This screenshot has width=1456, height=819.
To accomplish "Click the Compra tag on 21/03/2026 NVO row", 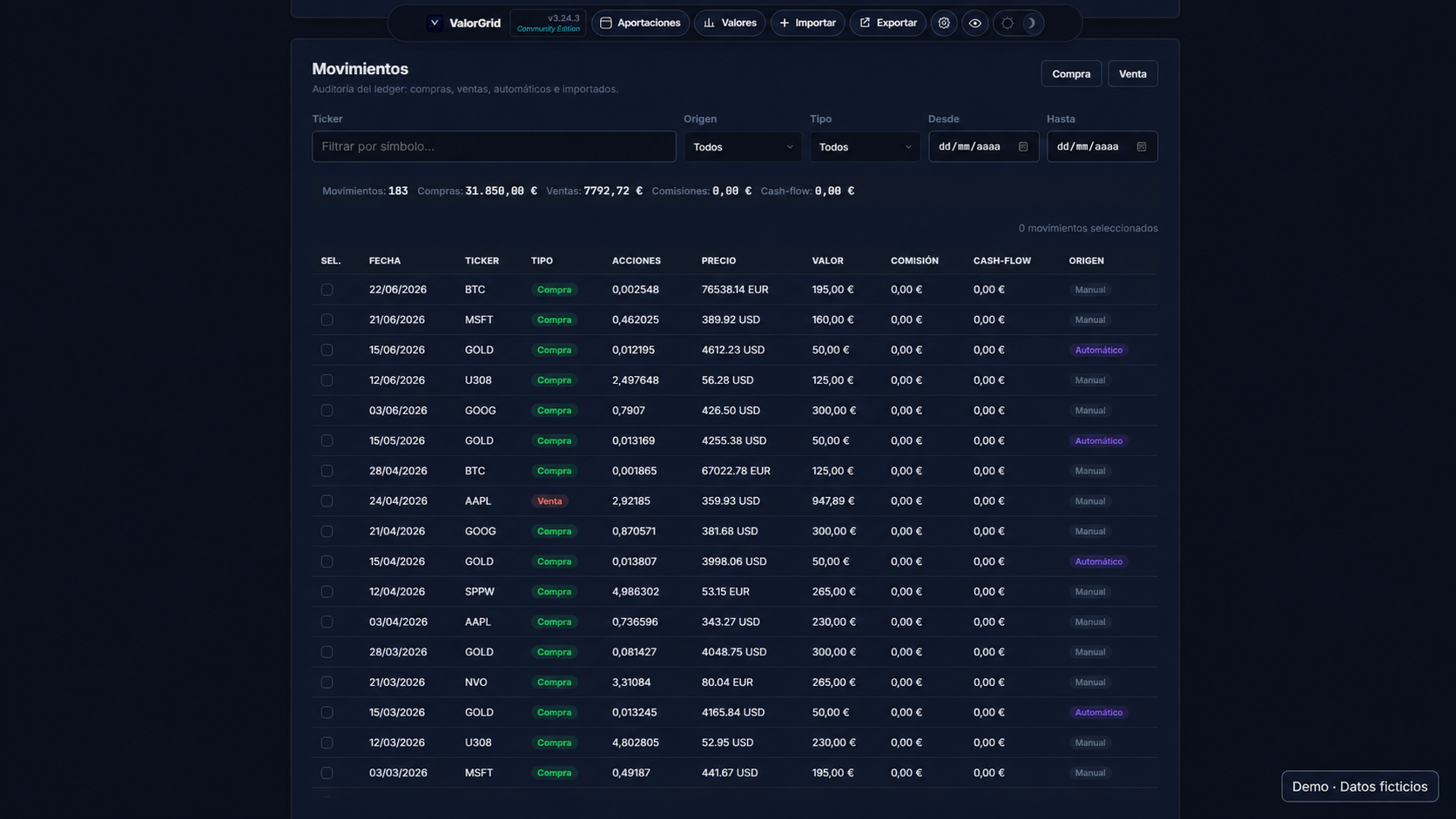I will [x=554, y=681].
